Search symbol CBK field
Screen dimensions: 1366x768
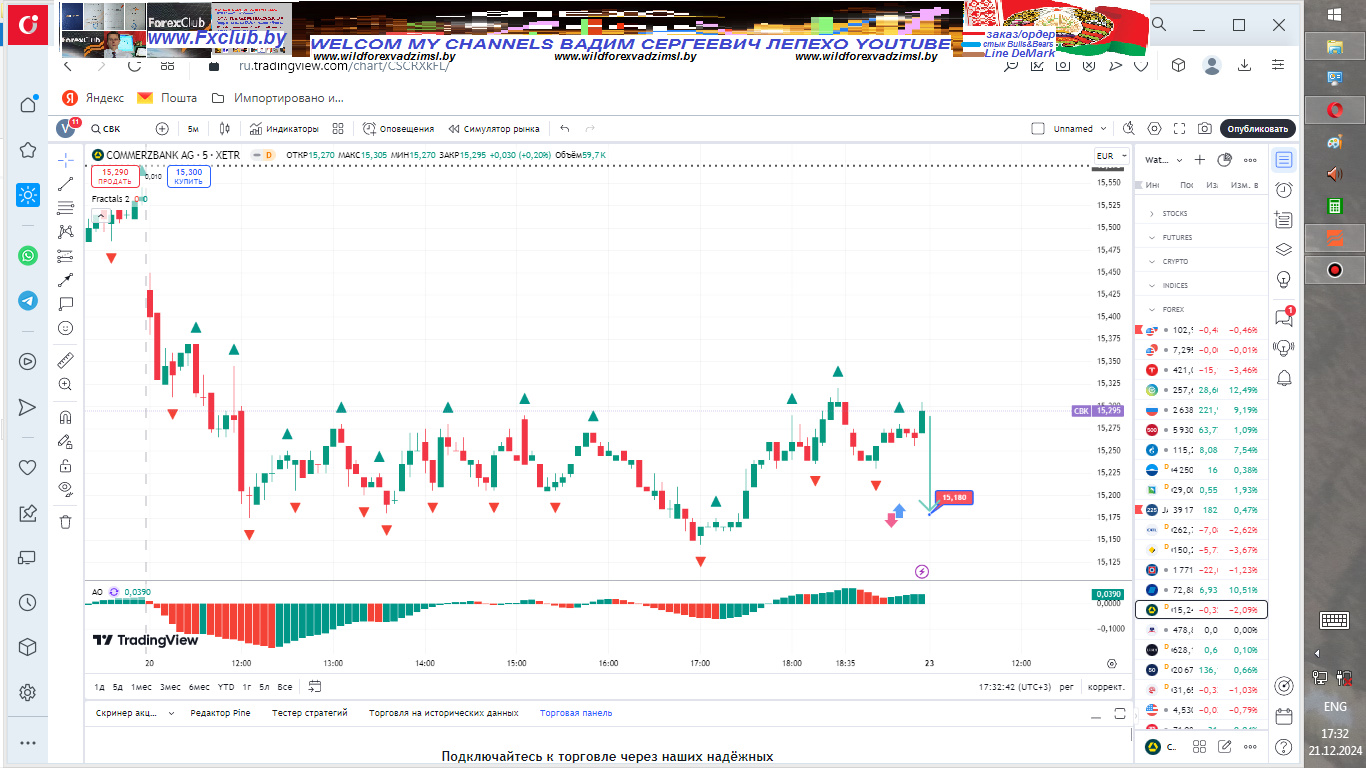[x=115, y=128]
